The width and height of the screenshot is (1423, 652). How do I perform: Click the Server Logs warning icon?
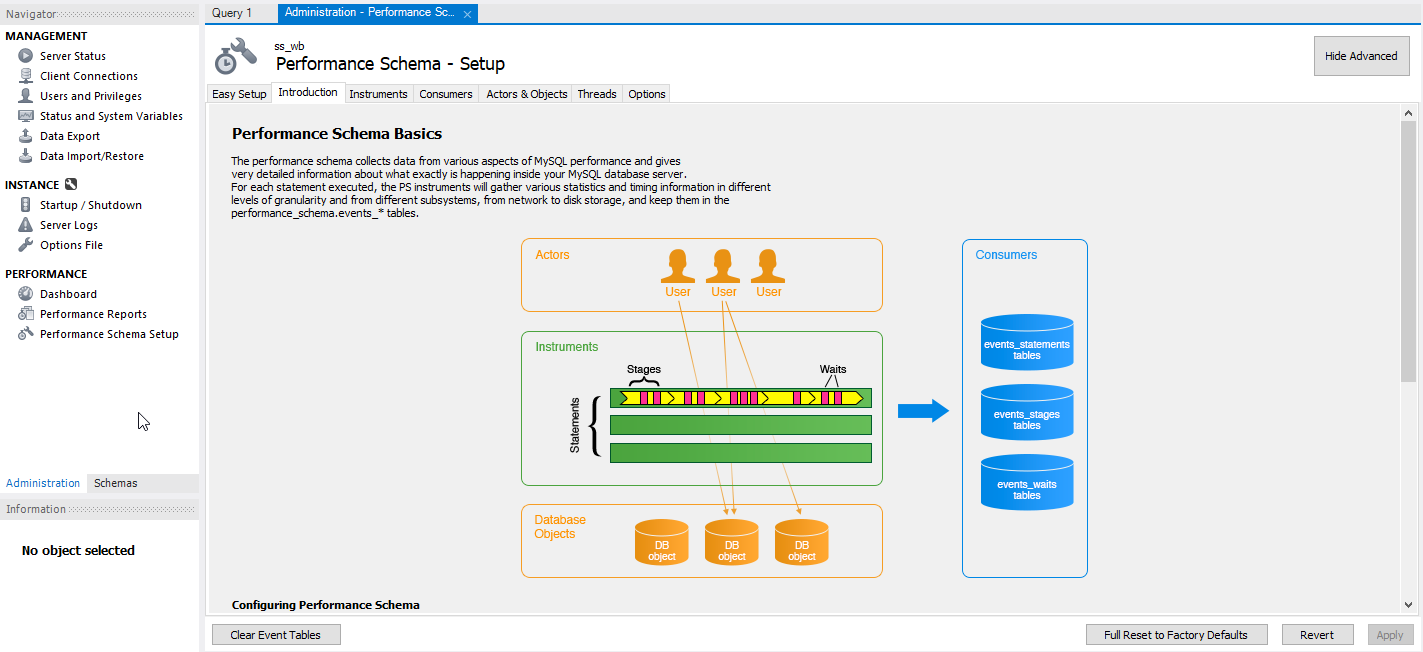[26, 225]
